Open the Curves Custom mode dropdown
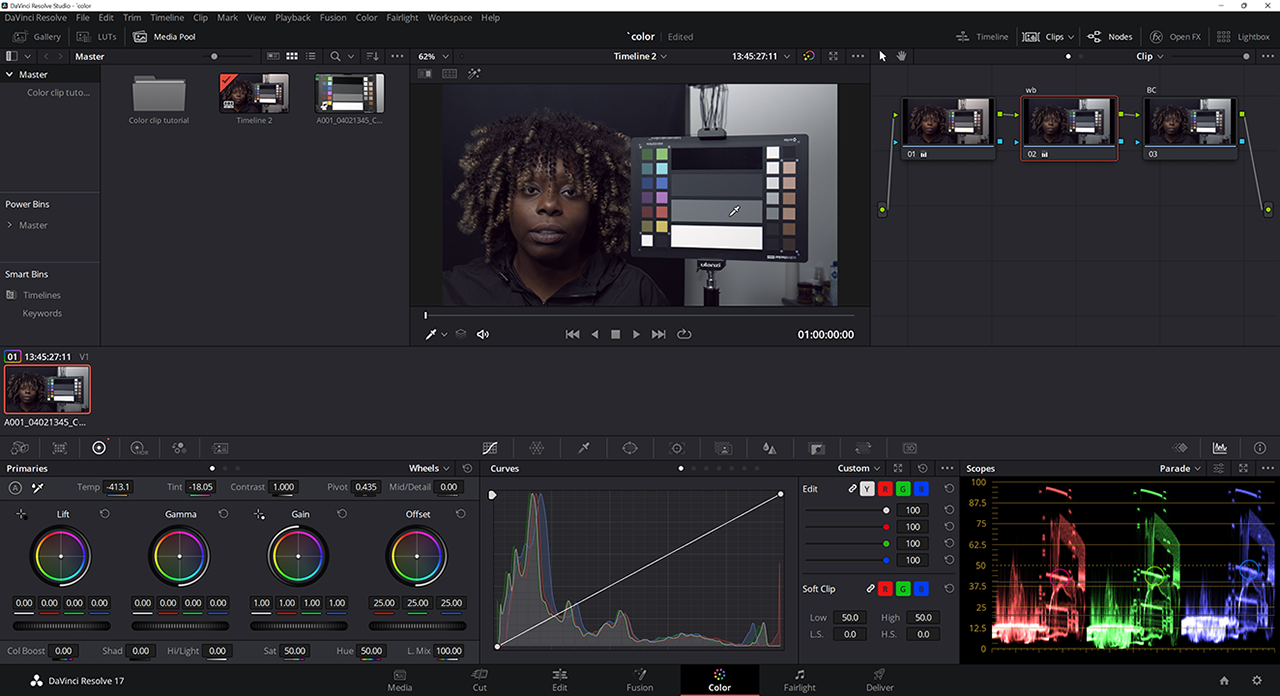The height and width of the screenshot is (696, 1280). coord(859,468)
